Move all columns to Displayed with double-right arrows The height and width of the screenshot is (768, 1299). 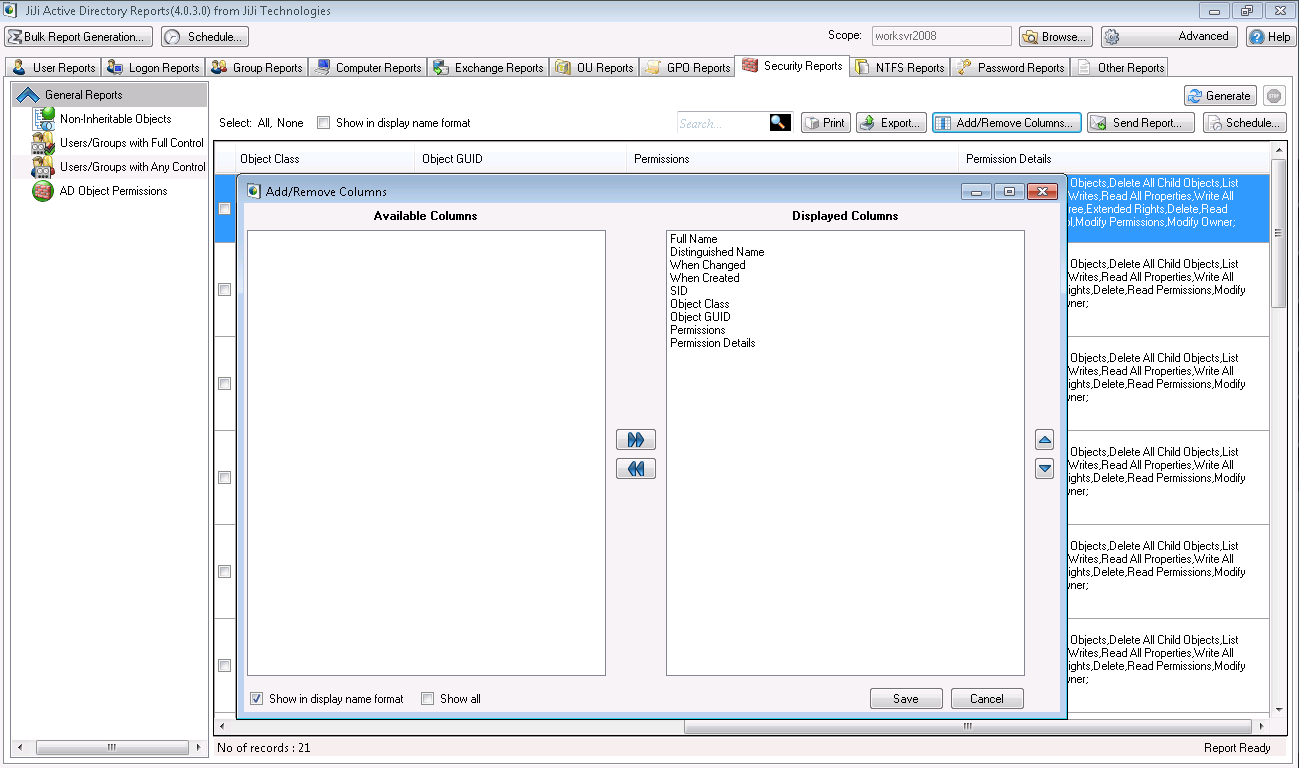[x=636, y=440]
